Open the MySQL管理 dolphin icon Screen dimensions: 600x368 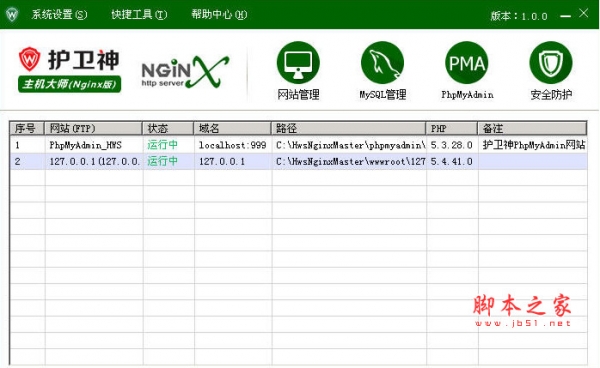point(382,63)
